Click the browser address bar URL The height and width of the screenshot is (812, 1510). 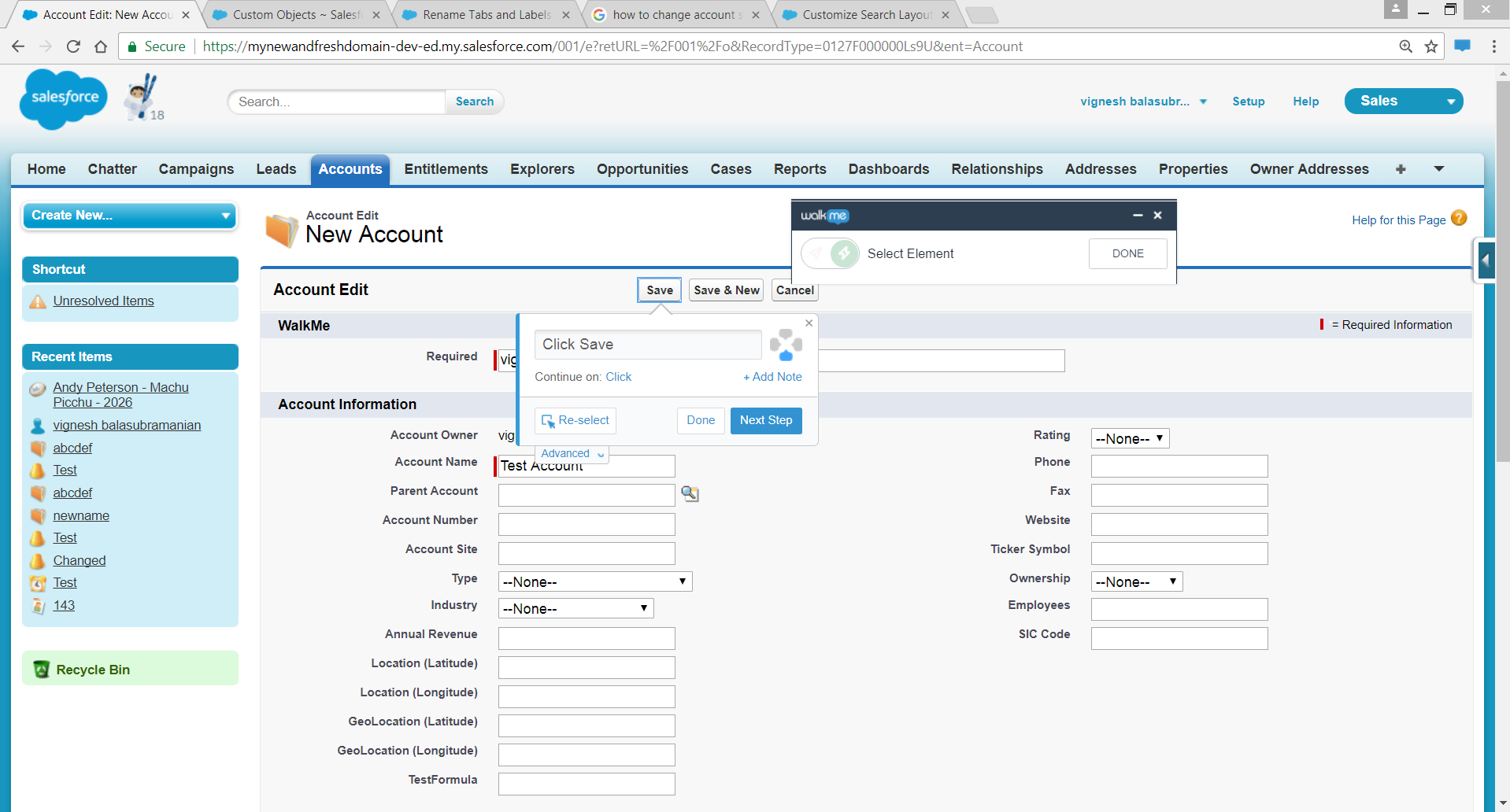point(613,46)
